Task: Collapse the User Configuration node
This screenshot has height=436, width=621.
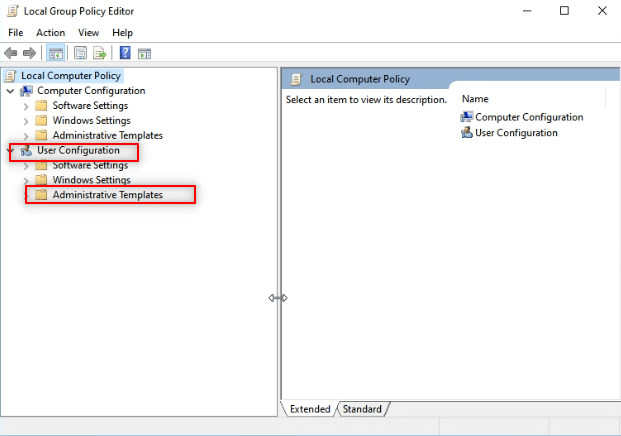Action: pyautogui.click(x=11, y=150)
